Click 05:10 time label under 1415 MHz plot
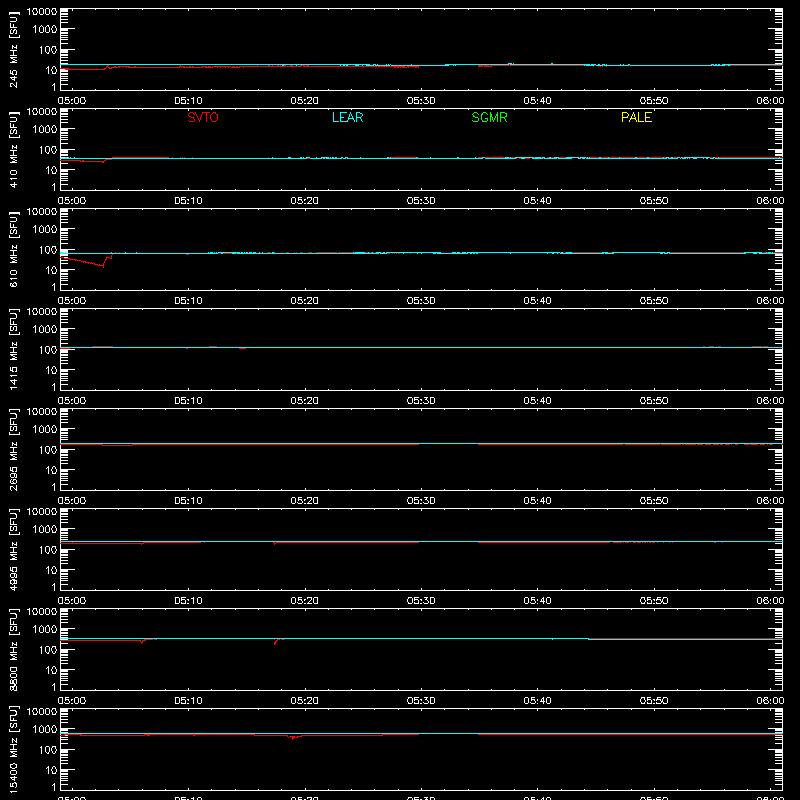800x800 pixels. tap(188, 401)
